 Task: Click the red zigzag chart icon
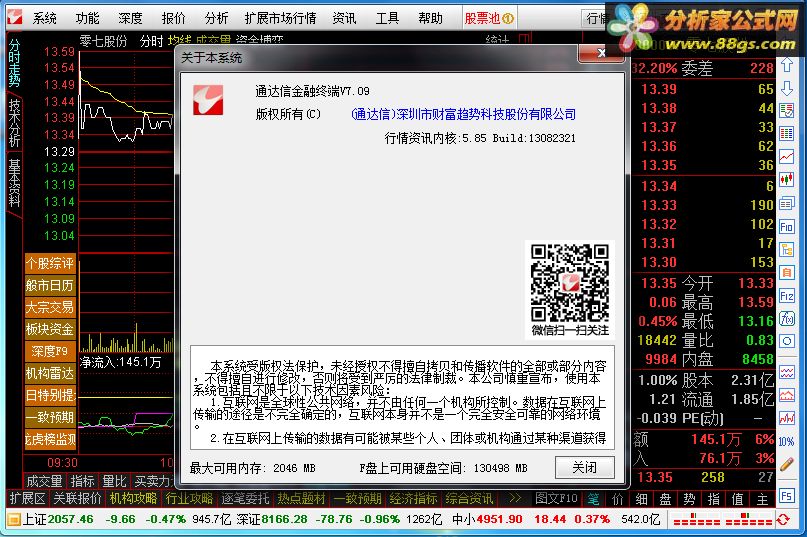click(x=786, y=418)
